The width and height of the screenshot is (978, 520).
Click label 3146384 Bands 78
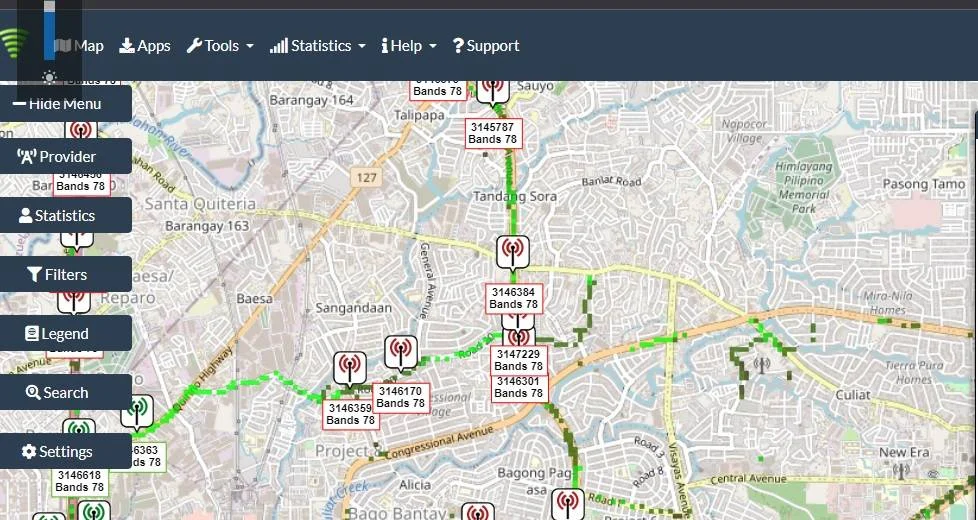click(x=514, y=298)
